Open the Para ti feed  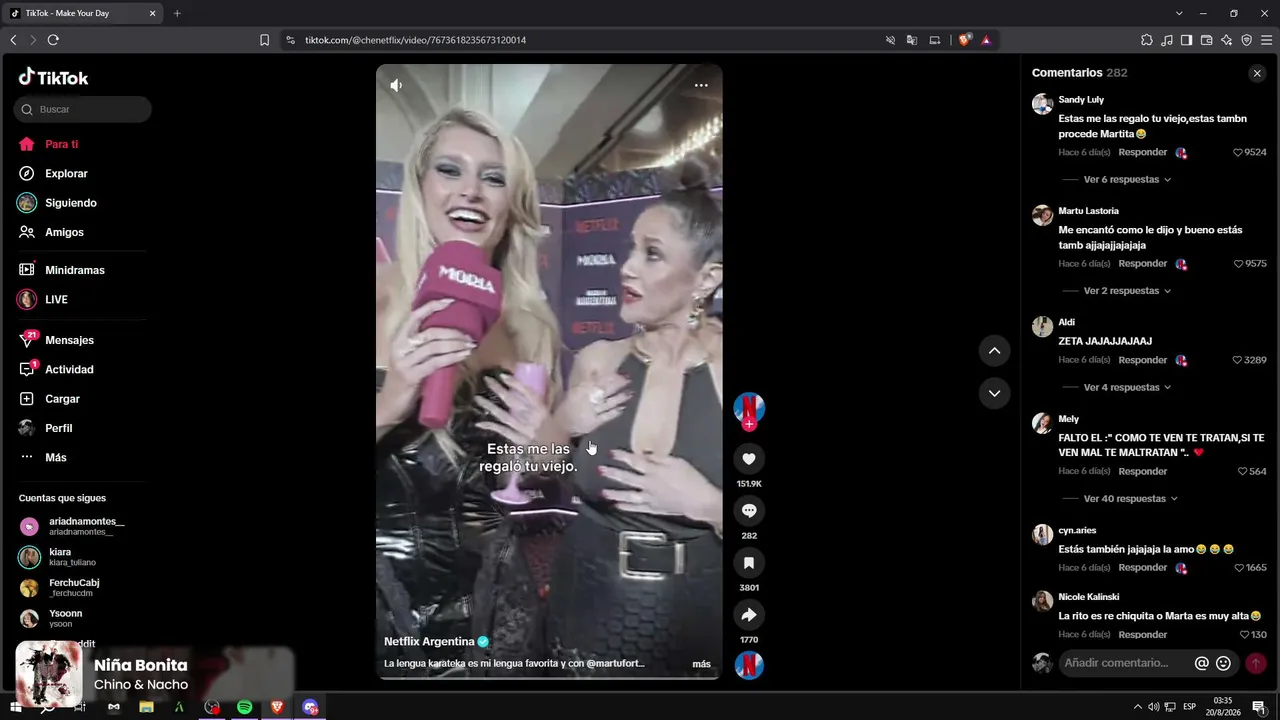pos(62,144)
